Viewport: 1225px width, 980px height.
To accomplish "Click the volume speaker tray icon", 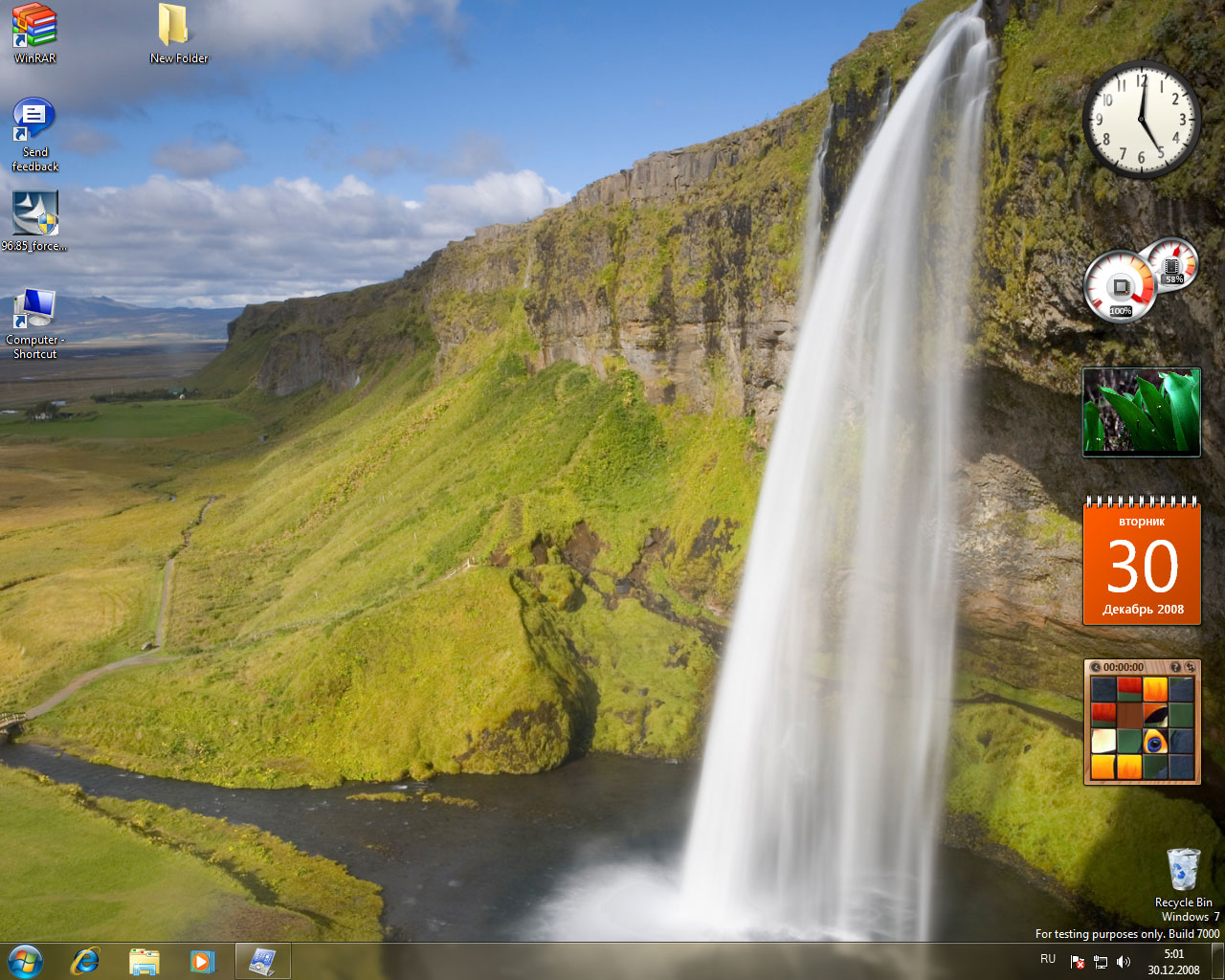I will [x=1124, y=962].
